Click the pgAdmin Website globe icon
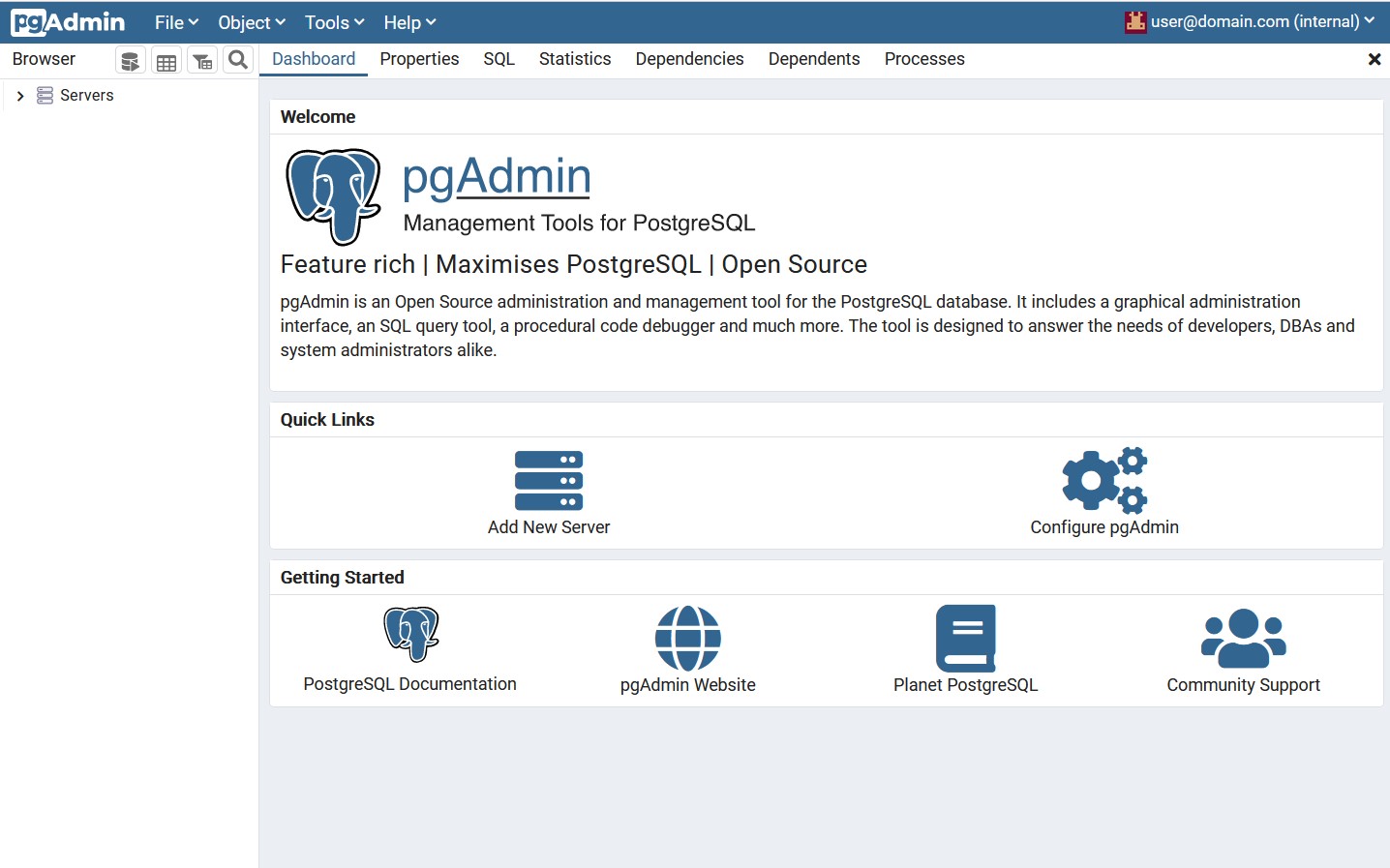This screenshot has height=868, width=1390. pyautogui.click(x=688, y=639)
